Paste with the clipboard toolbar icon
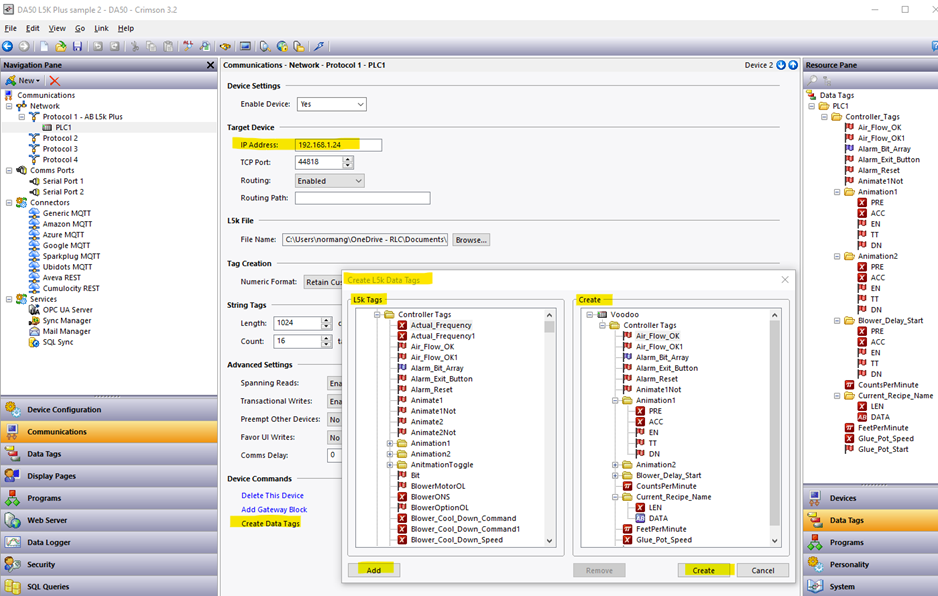This screenshot has width=938, height=596. point(168,46)
